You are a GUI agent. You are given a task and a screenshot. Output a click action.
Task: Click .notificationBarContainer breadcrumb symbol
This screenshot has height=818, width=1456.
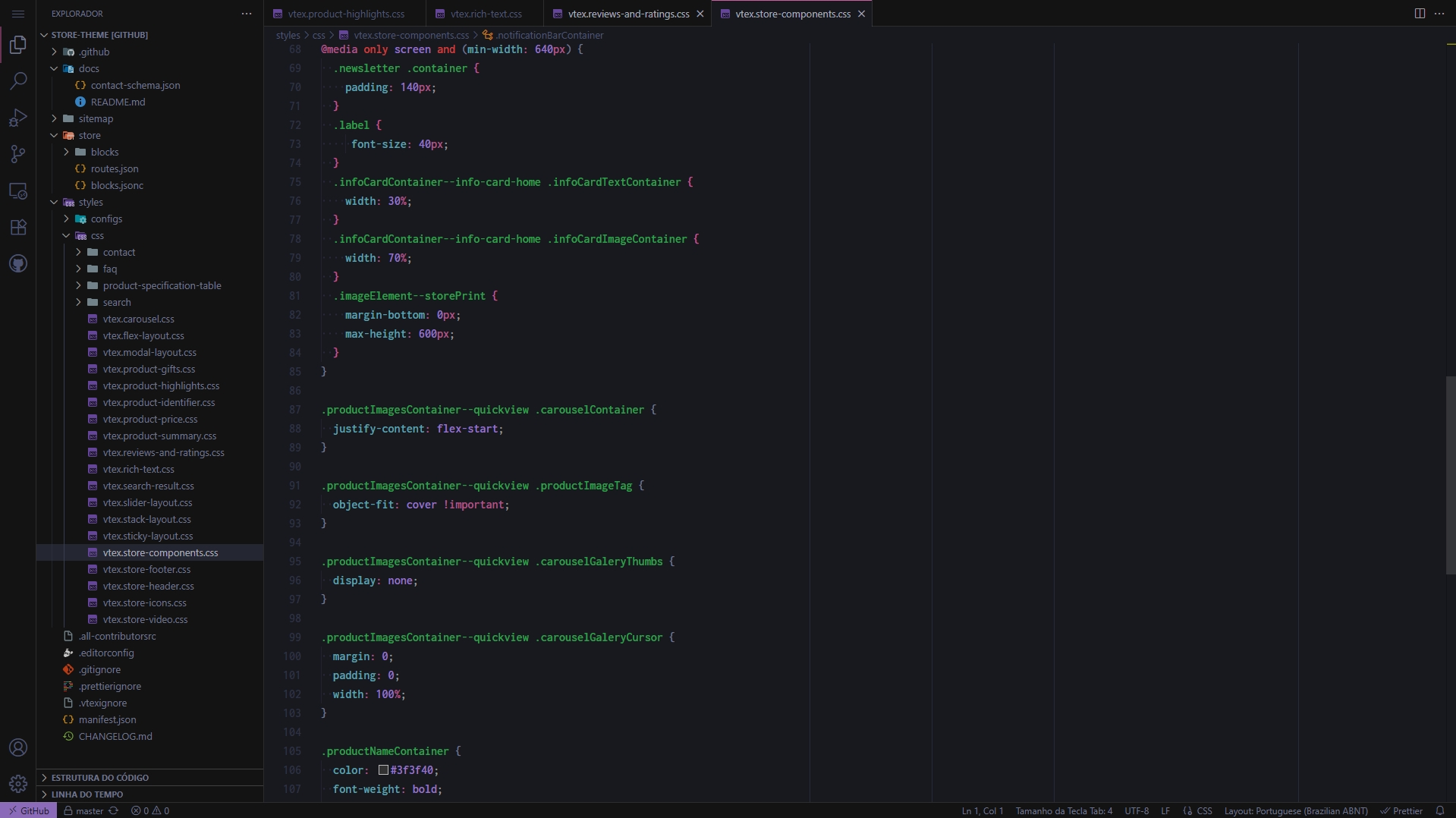point(550,35)
